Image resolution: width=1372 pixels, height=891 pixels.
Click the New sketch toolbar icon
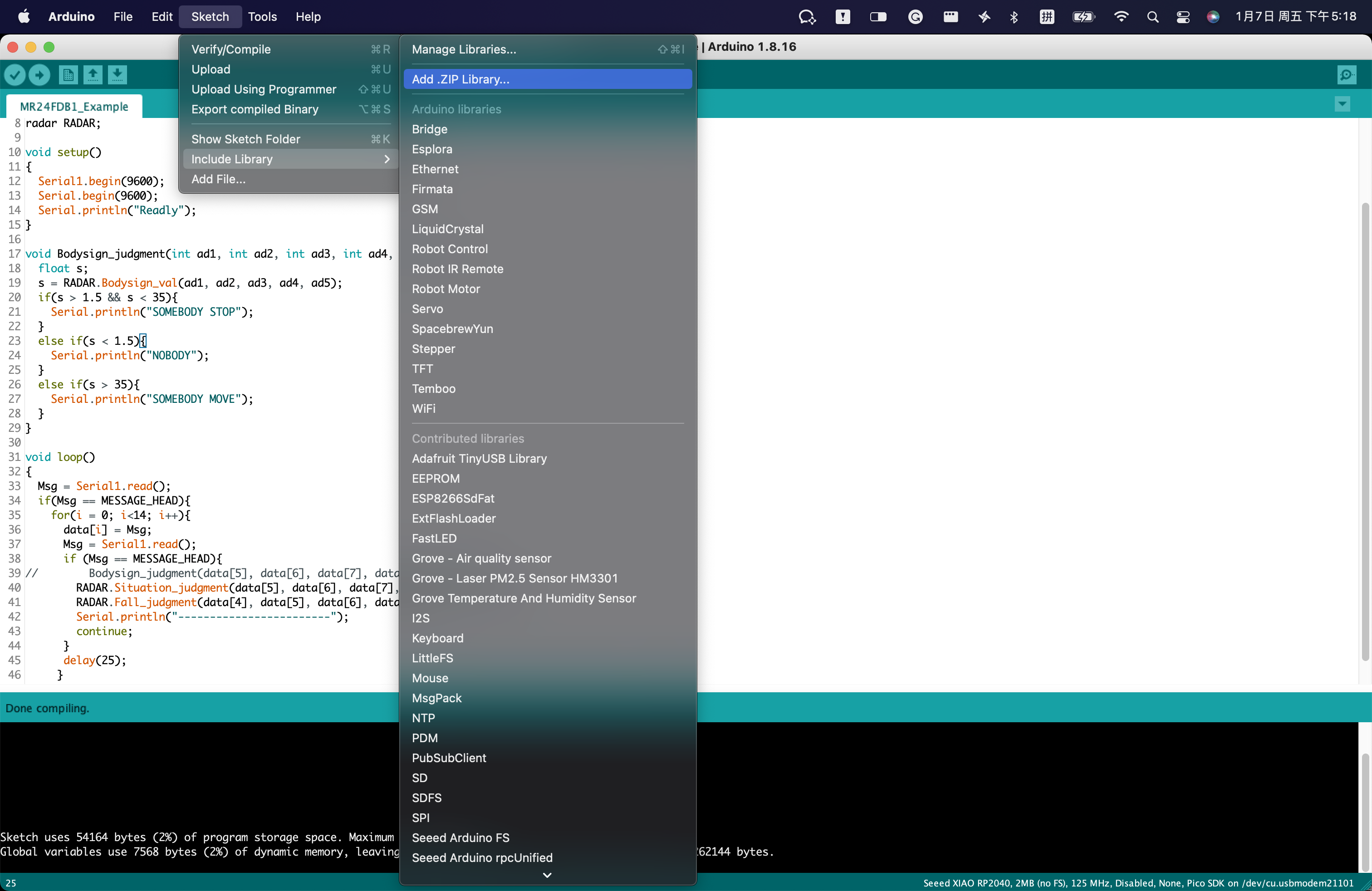point(68,74)
